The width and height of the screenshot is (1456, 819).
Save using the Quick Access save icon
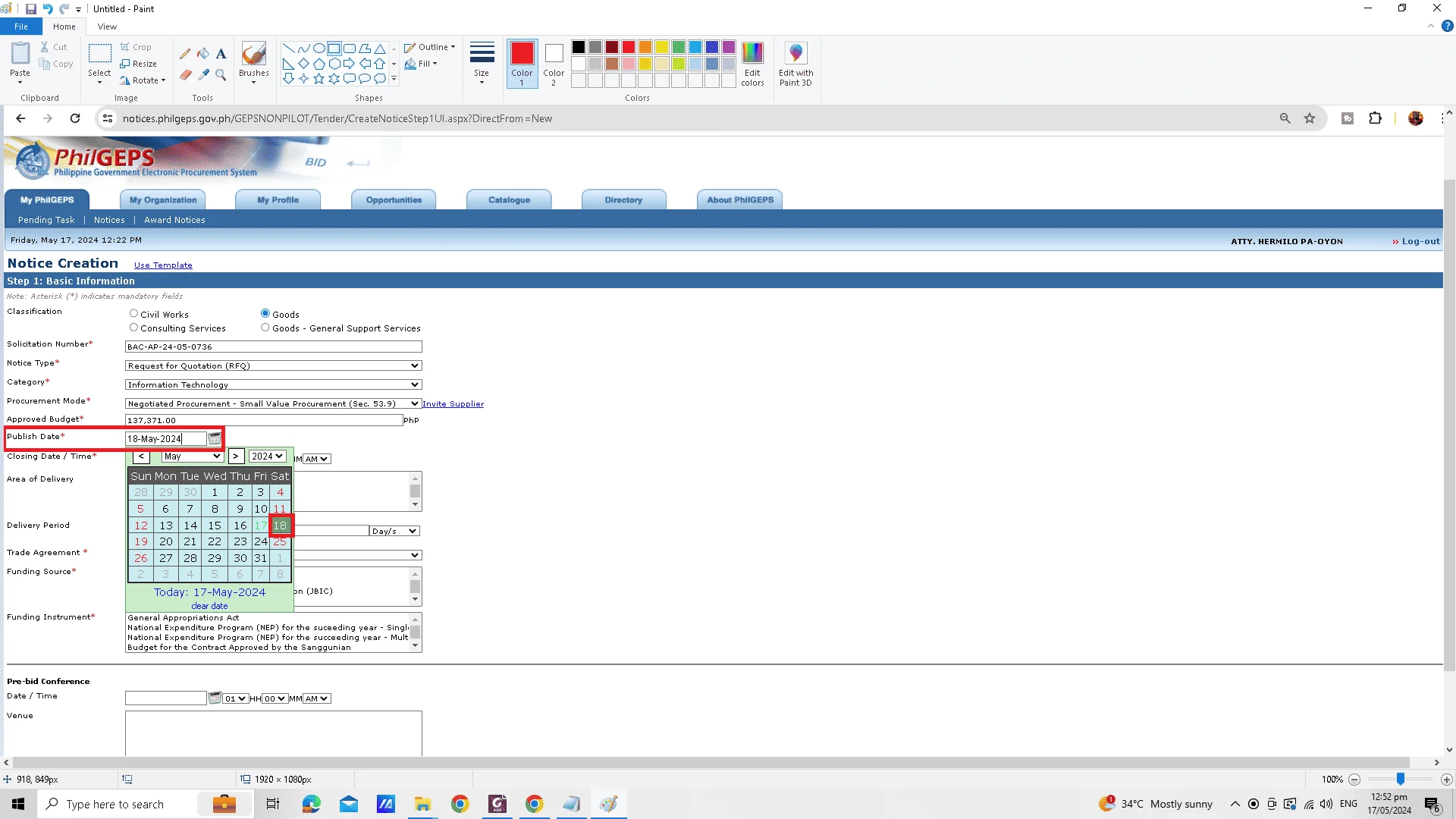coord(31,9)
